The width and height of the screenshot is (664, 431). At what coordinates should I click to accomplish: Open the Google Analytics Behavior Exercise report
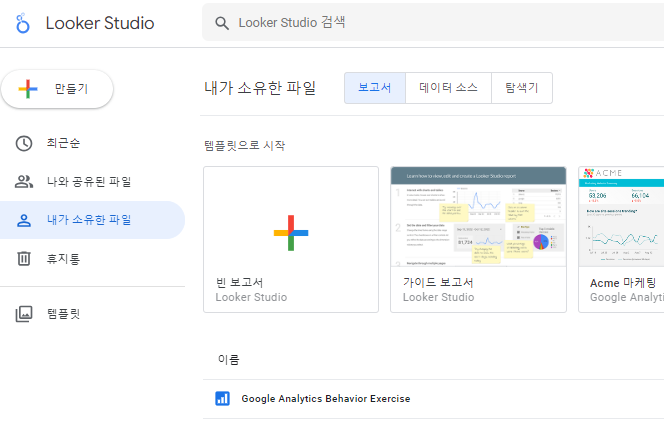coord(433,399)
